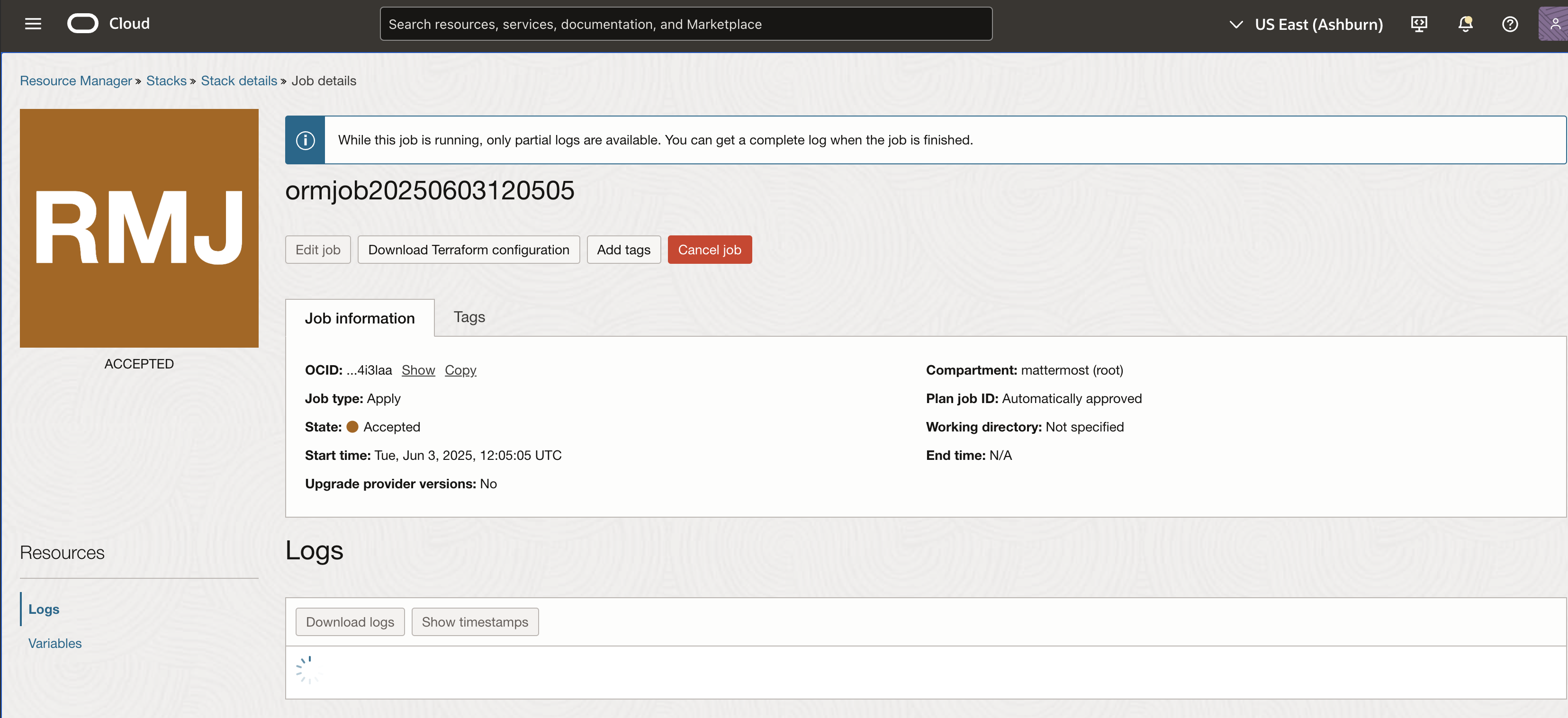
Task: Open the notifications bell
Action: [x=1465, y=24]
